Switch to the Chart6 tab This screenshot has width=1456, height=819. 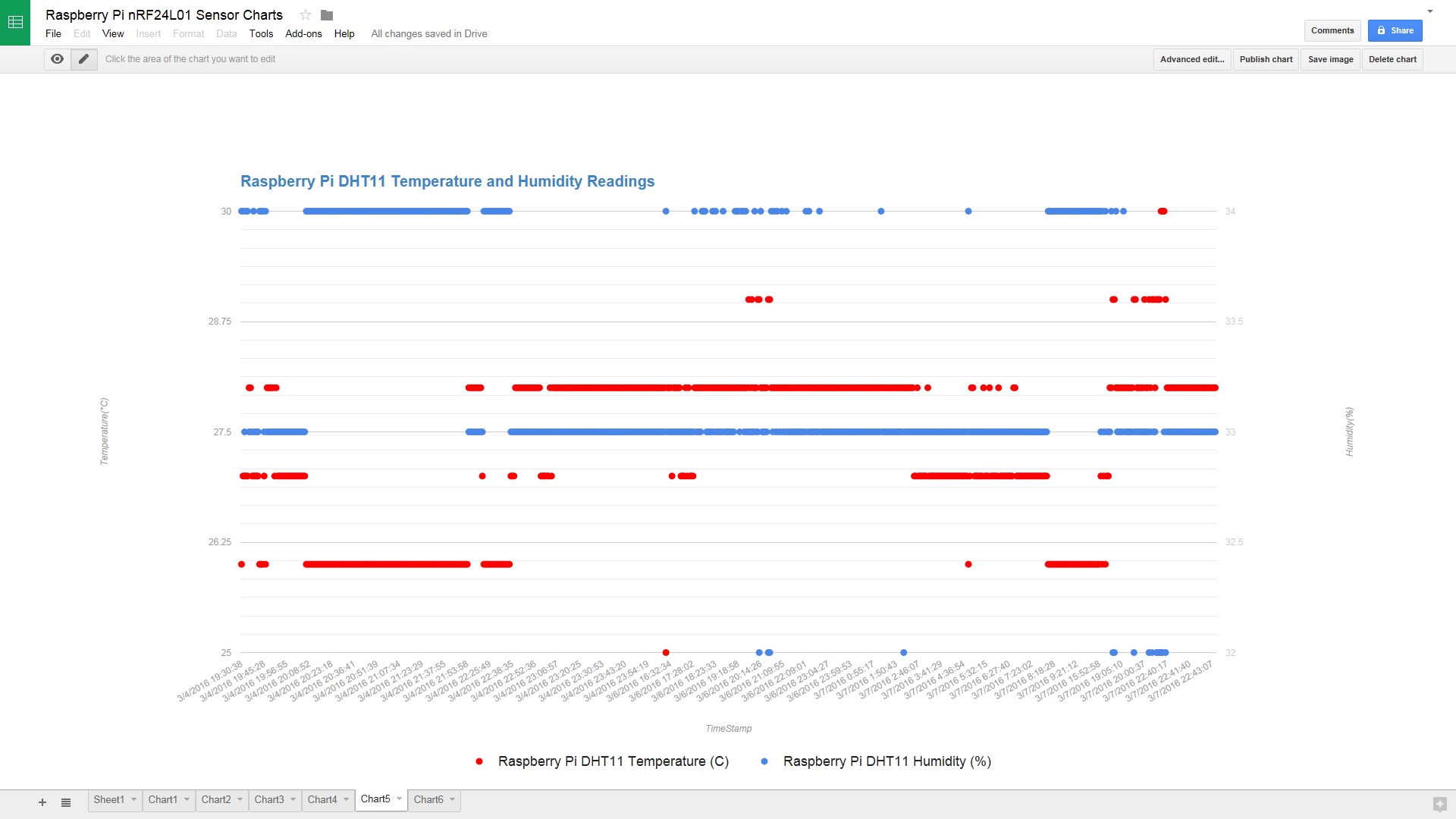click(428, 800)
